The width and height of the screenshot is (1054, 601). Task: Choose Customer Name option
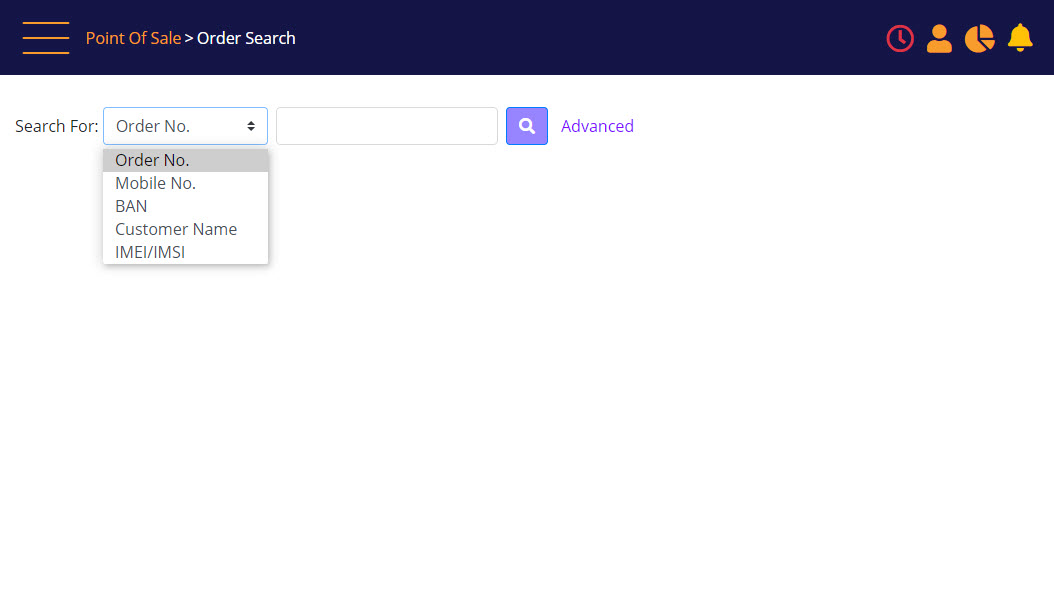186,229
